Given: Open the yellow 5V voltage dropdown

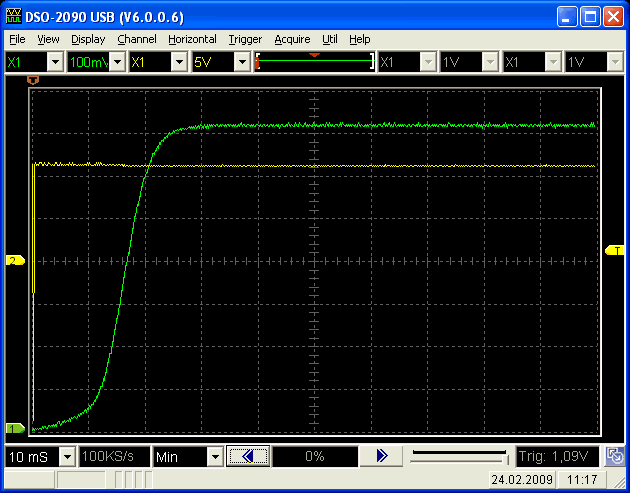Looking at the screenshot, I should click(241, 62).
